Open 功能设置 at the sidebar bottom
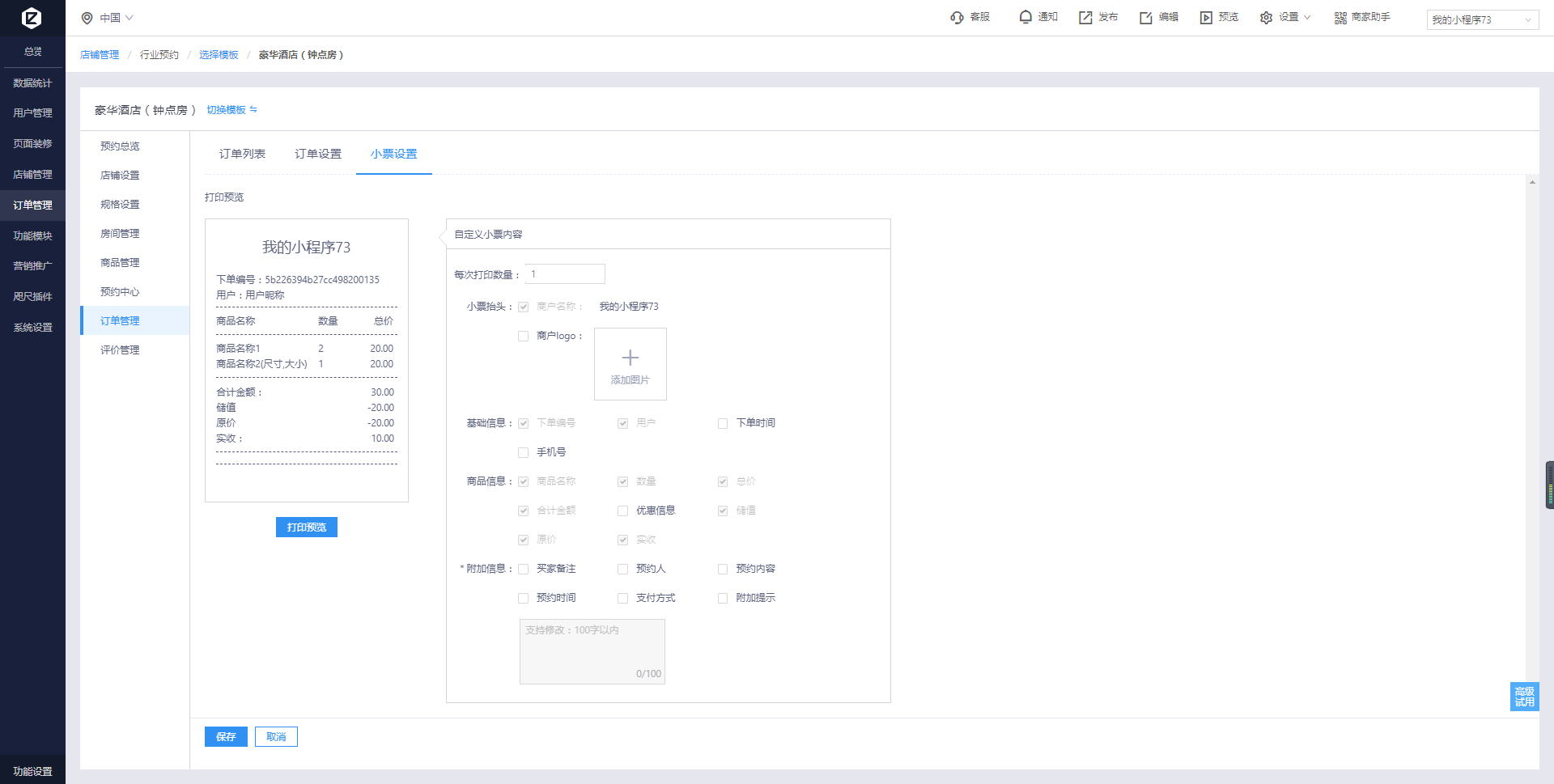Image resolution: width=1554 pixels, height=784 pixels. pyautogui.click(x=32, y=771)
